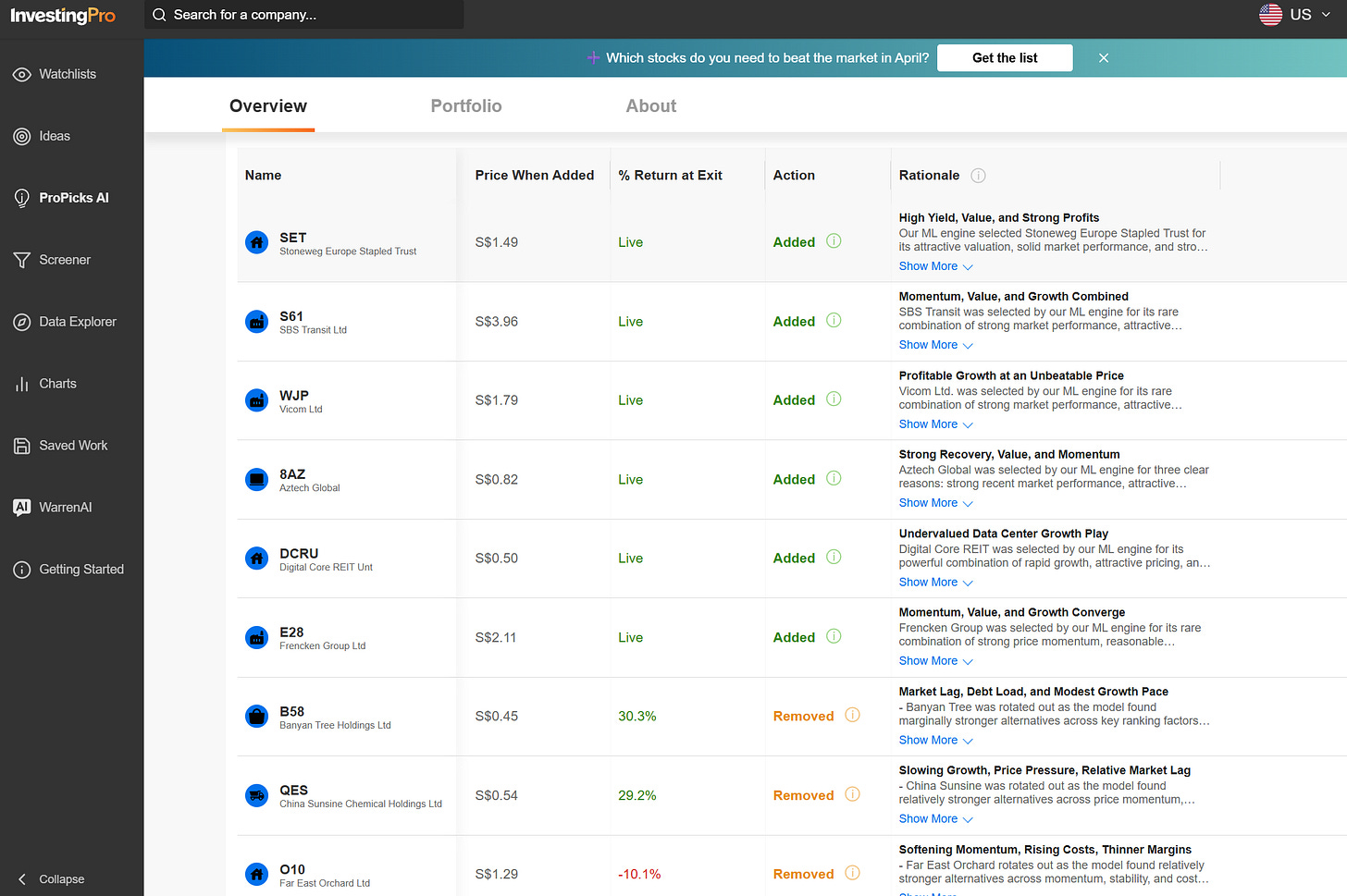Viewport: 1347px width, 896px height.
Task: Click the B58 stock sector icon
Action: (256, 717)
